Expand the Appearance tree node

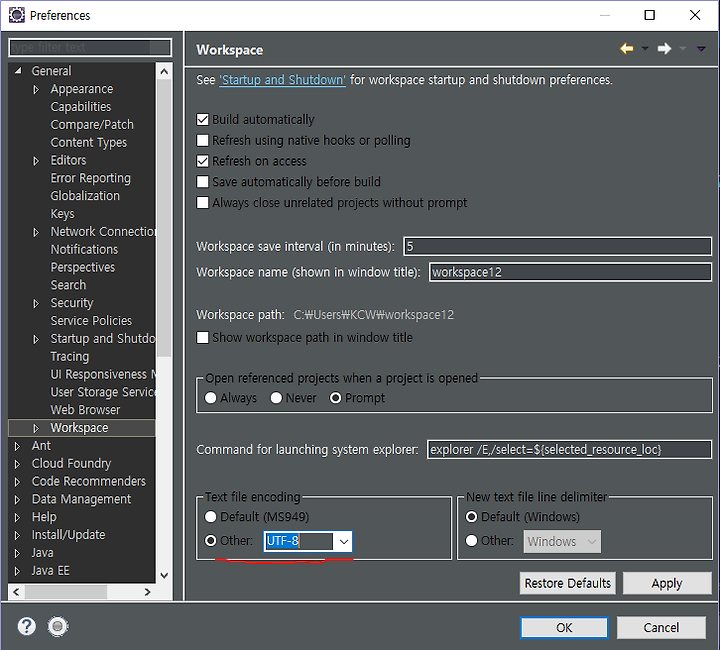[36, 89]
